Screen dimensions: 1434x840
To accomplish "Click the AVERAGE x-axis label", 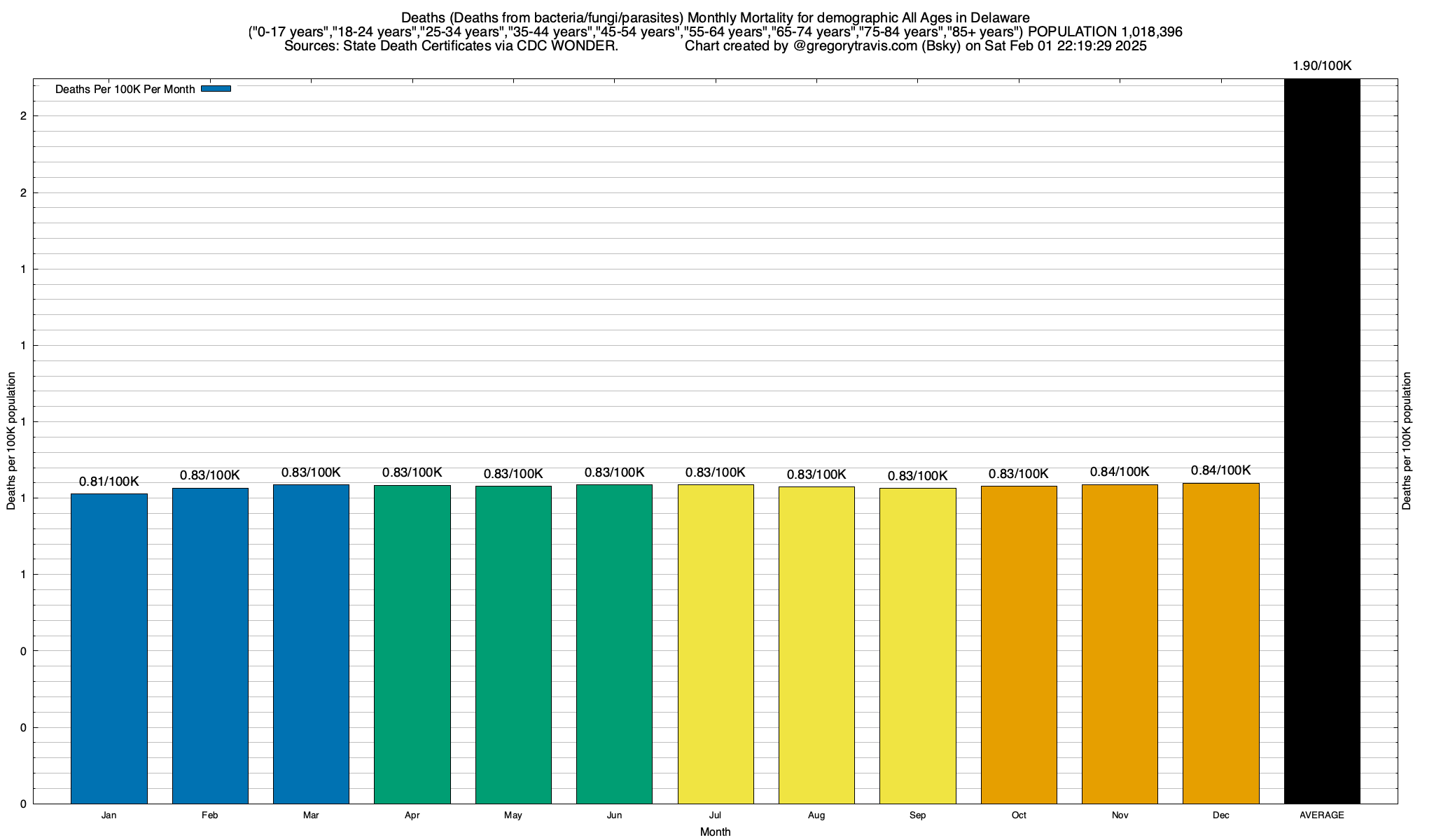I will coord(1322,815).
